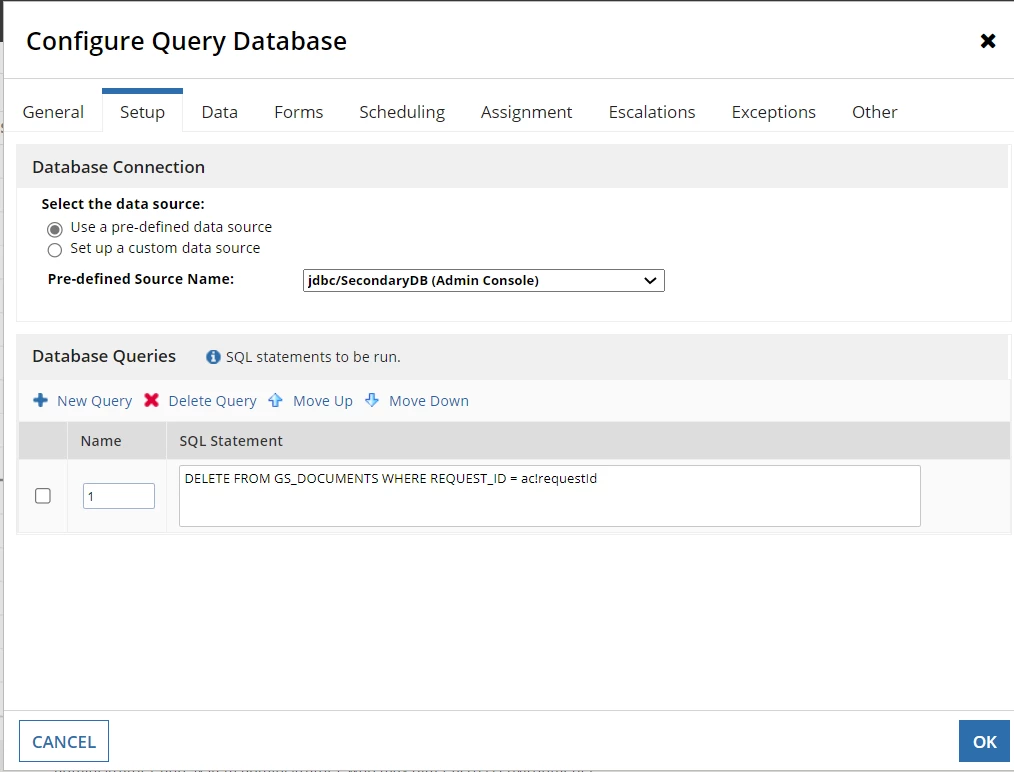Open the Escalations tab
This screenshot has height=772, width=1014.
point(651,112)
